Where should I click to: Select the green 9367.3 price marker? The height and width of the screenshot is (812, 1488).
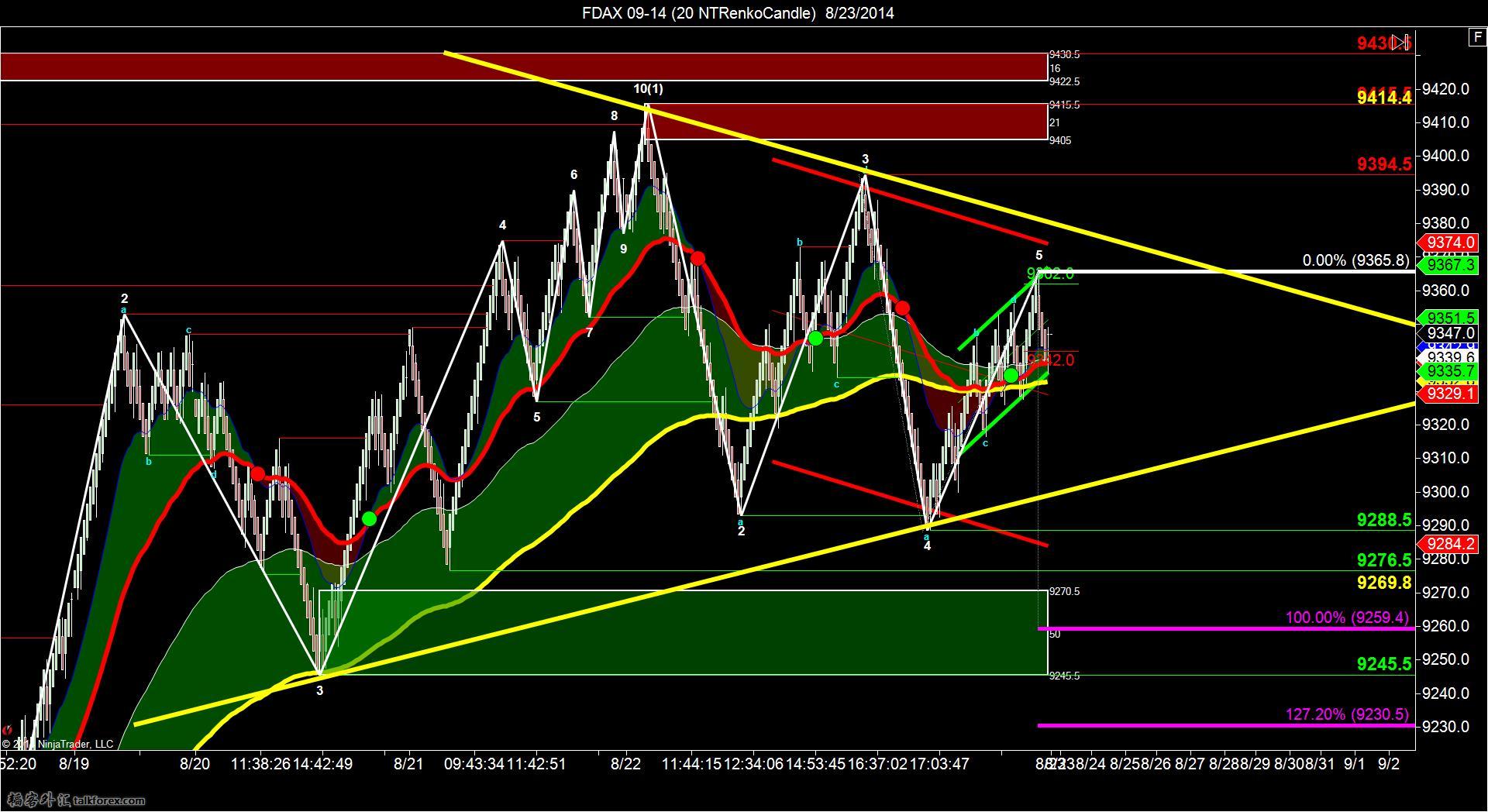1447,265
